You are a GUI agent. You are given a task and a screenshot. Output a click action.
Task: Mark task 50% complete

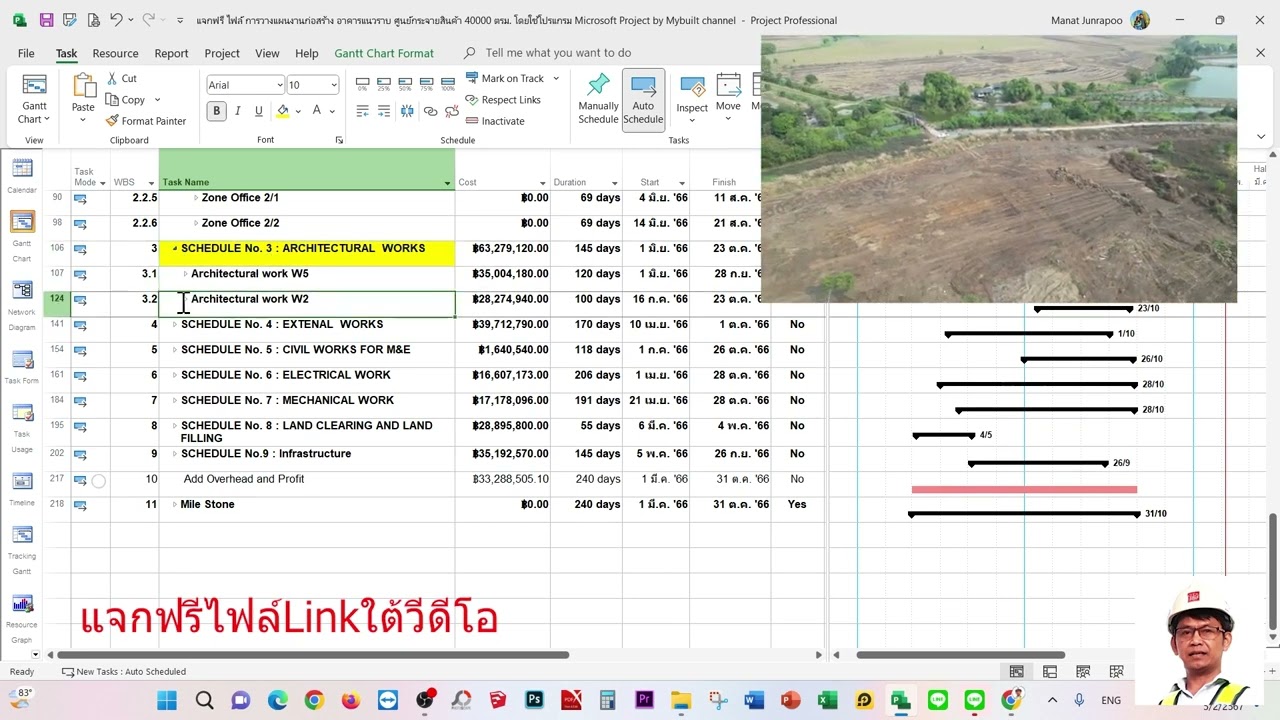pos(406,84)
